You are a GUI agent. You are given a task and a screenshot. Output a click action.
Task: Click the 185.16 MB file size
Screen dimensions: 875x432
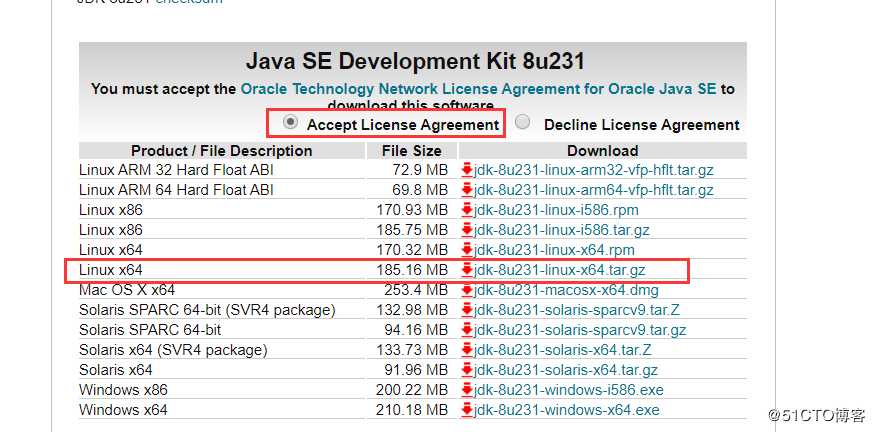[x=412, y=270]
